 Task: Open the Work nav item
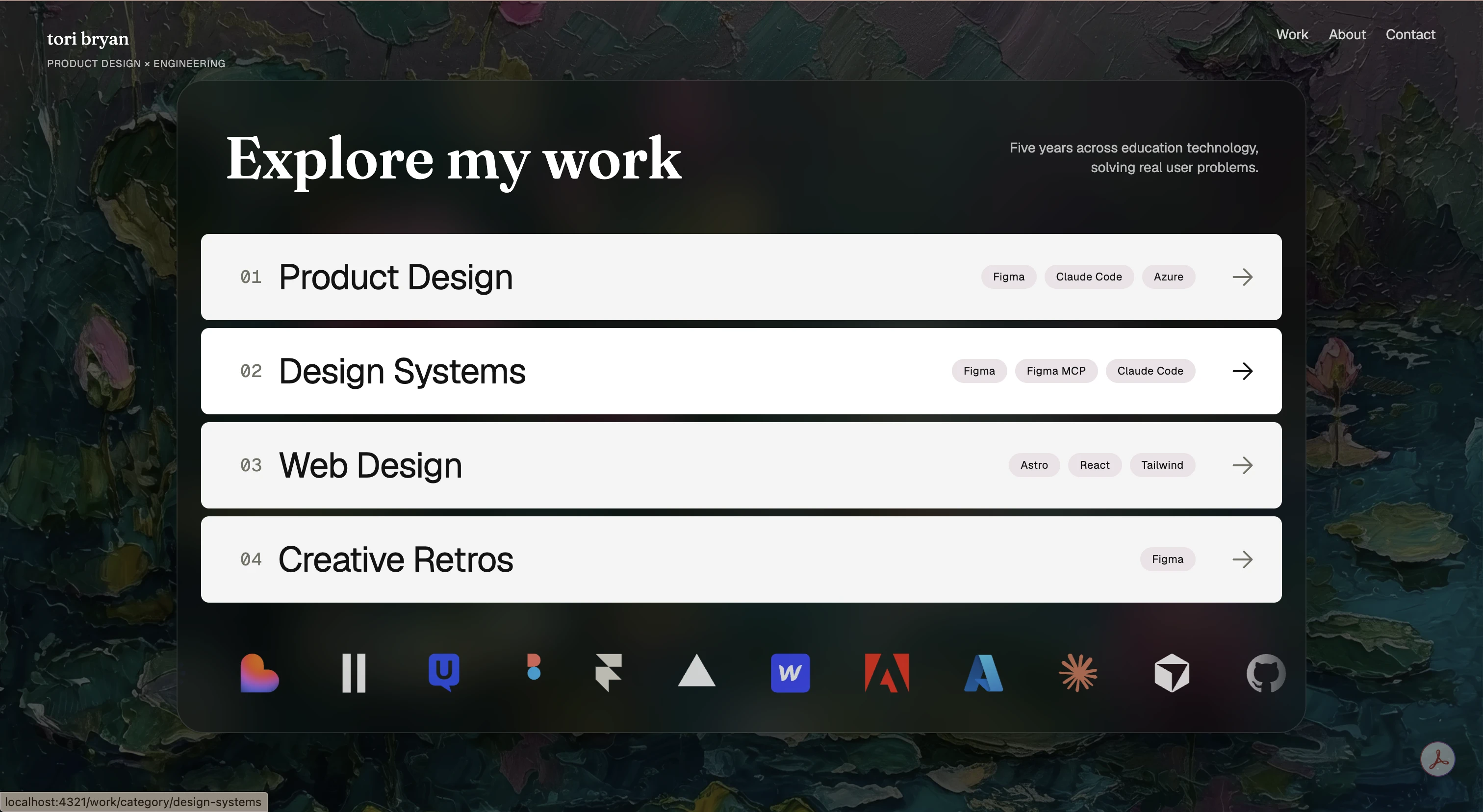(x=1292, y=34)
